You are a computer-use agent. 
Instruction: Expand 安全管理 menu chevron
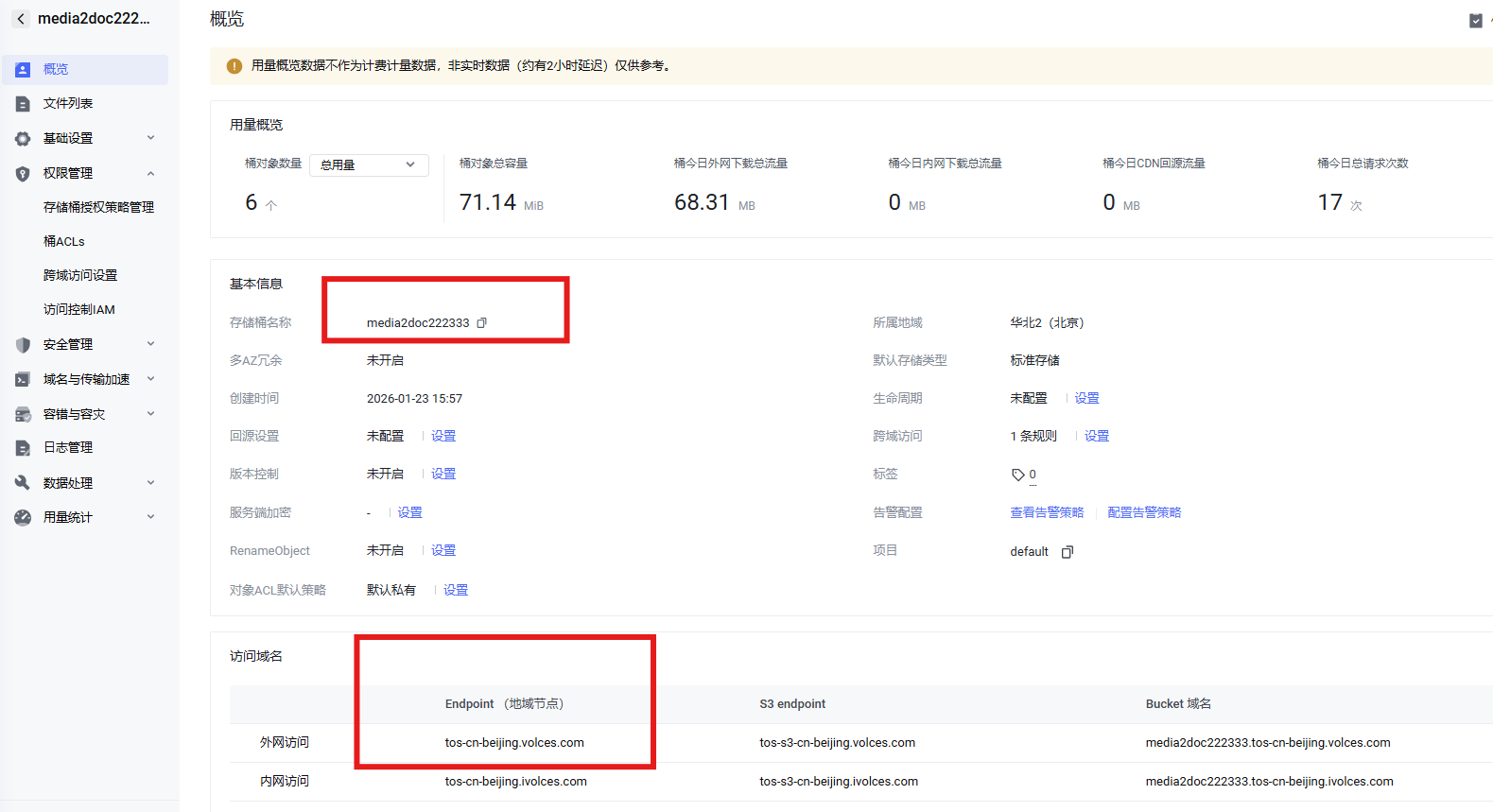pos(150,344)
